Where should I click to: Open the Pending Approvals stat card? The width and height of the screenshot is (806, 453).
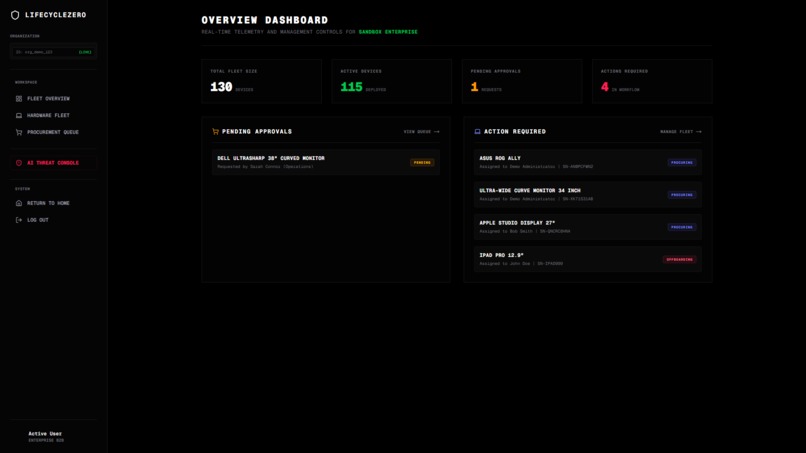522,81
